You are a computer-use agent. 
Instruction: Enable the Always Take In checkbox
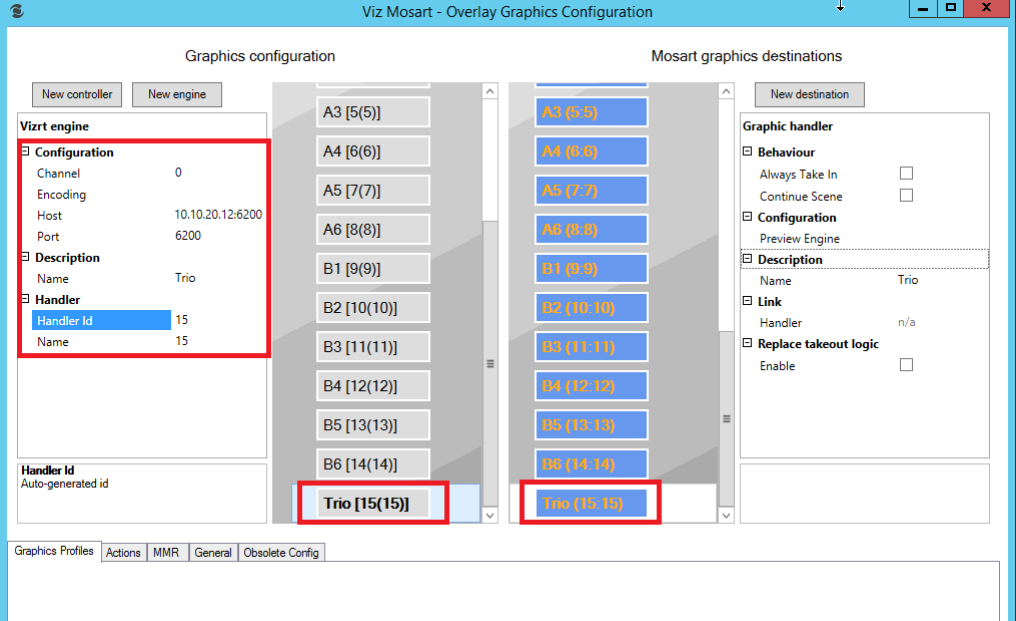(906, 174)
